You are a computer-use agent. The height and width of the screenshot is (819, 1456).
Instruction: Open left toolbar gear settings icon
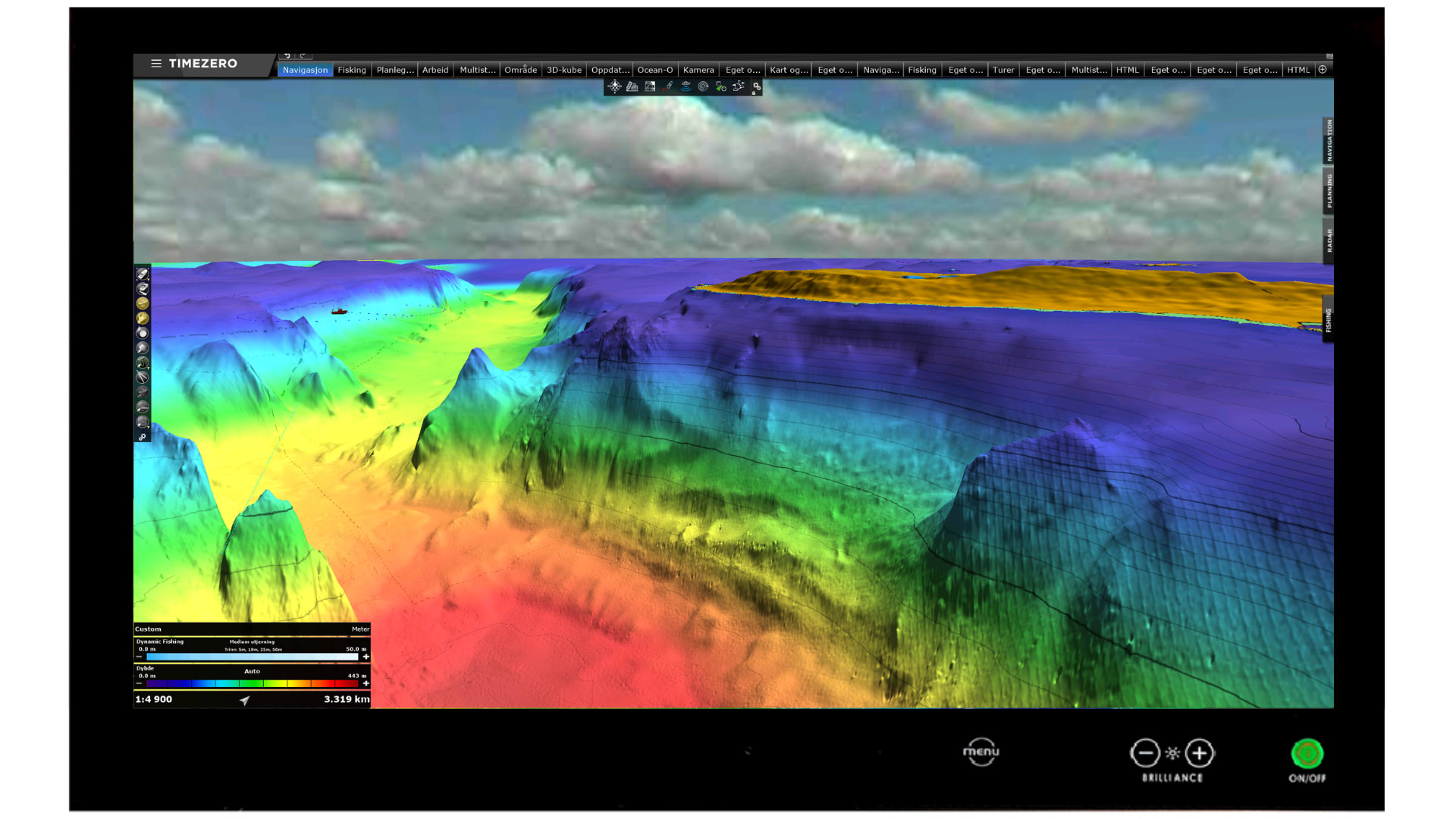coord(142,438)
